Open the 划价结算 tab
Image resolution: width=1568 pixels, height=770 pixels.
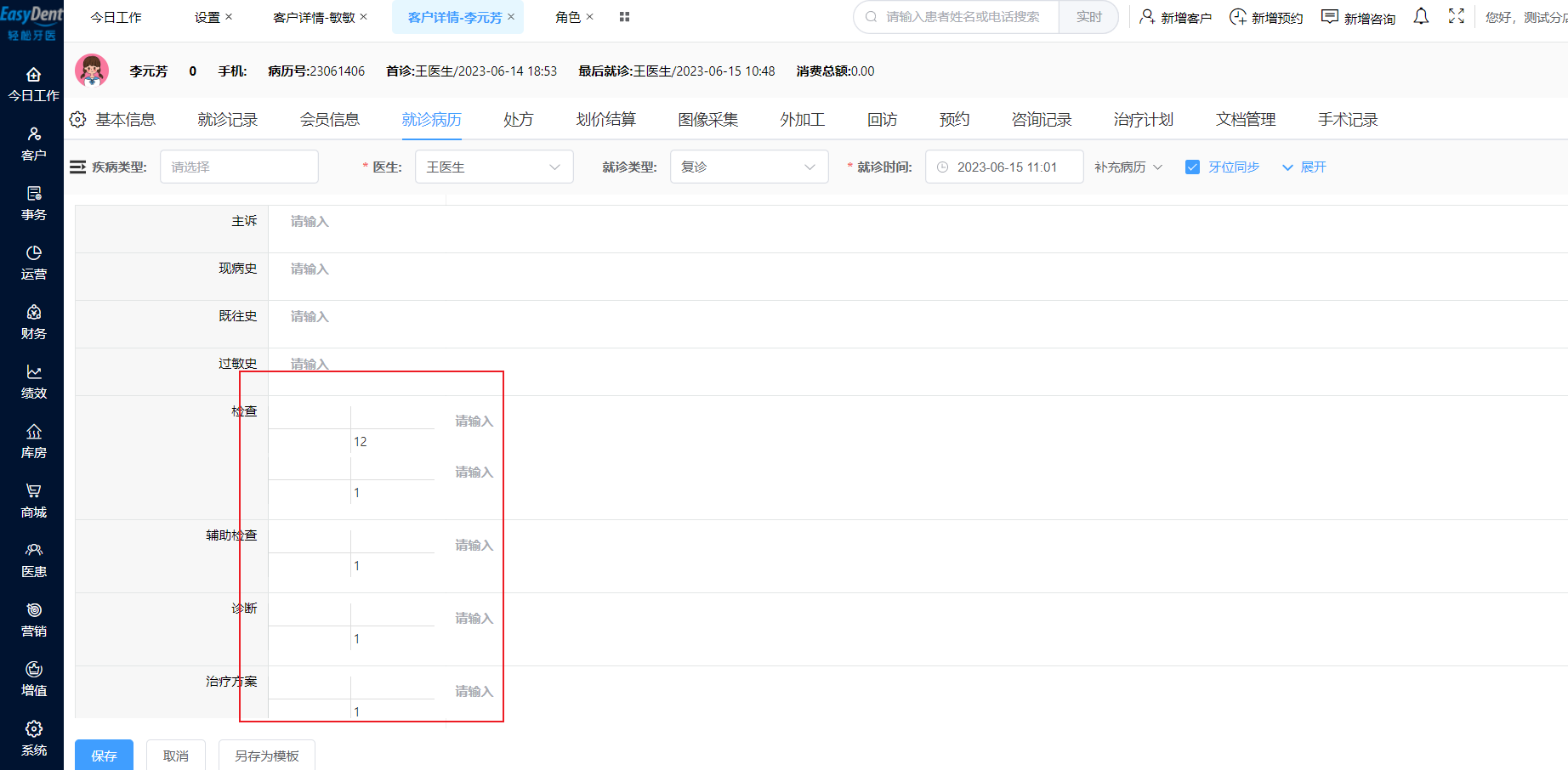pos(606,120)
